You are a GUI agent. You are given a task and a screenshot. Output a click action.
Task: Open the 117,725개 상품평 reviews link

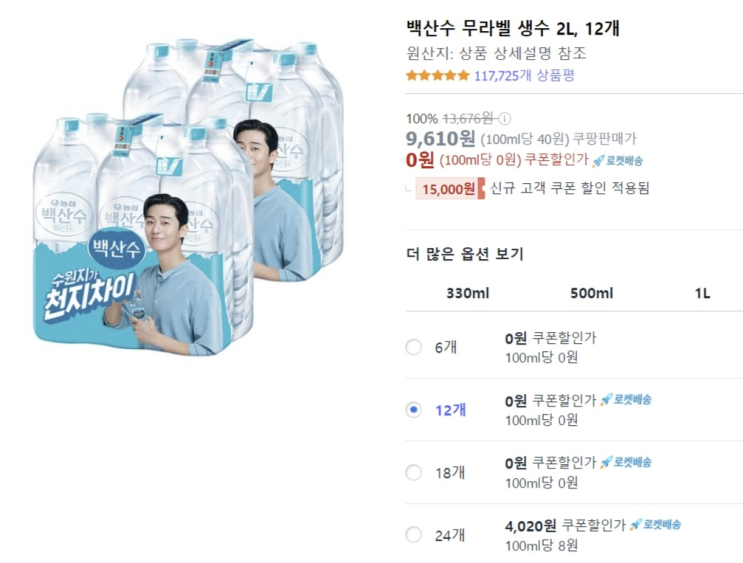point(524,76)
